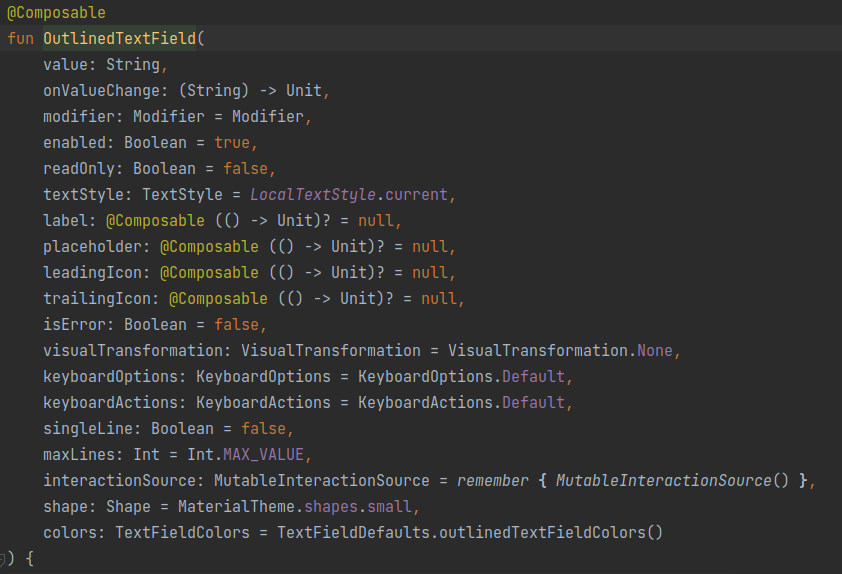This screenshot has height=574, width=842.
Task: Click the singleLine parameter name
Action: point(88,428)
